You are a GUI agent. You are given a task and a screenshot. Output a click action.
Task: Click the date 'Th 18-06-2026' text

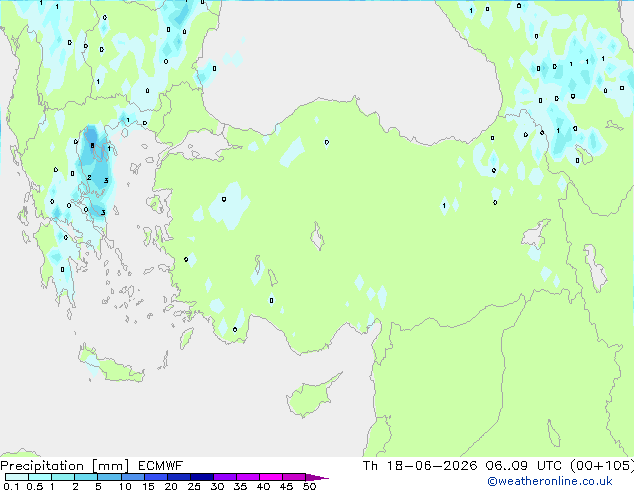[420, 466]
